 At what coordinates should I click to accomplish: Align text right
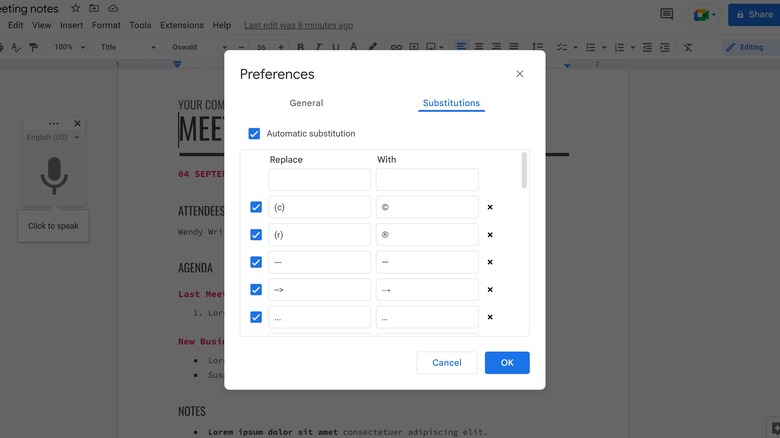[x=496, y=47]
